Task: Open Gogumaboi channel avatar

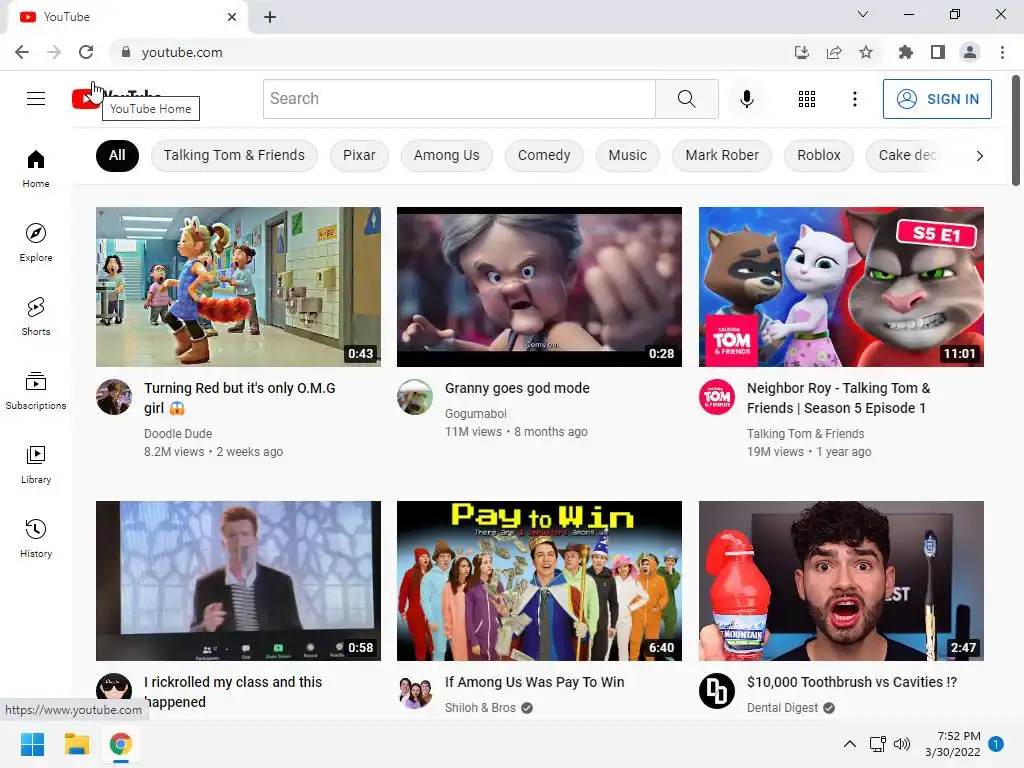Action: (415, 397)
